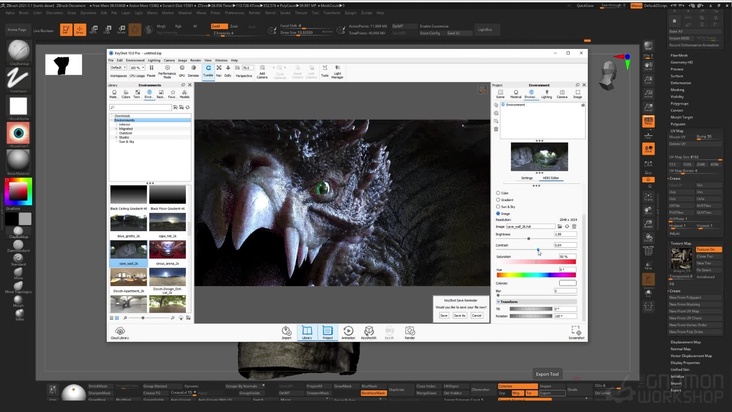This screenshot has height=412, width=732.
Task: Click the Hue rainbow slider bar
Action: (536, 275)
